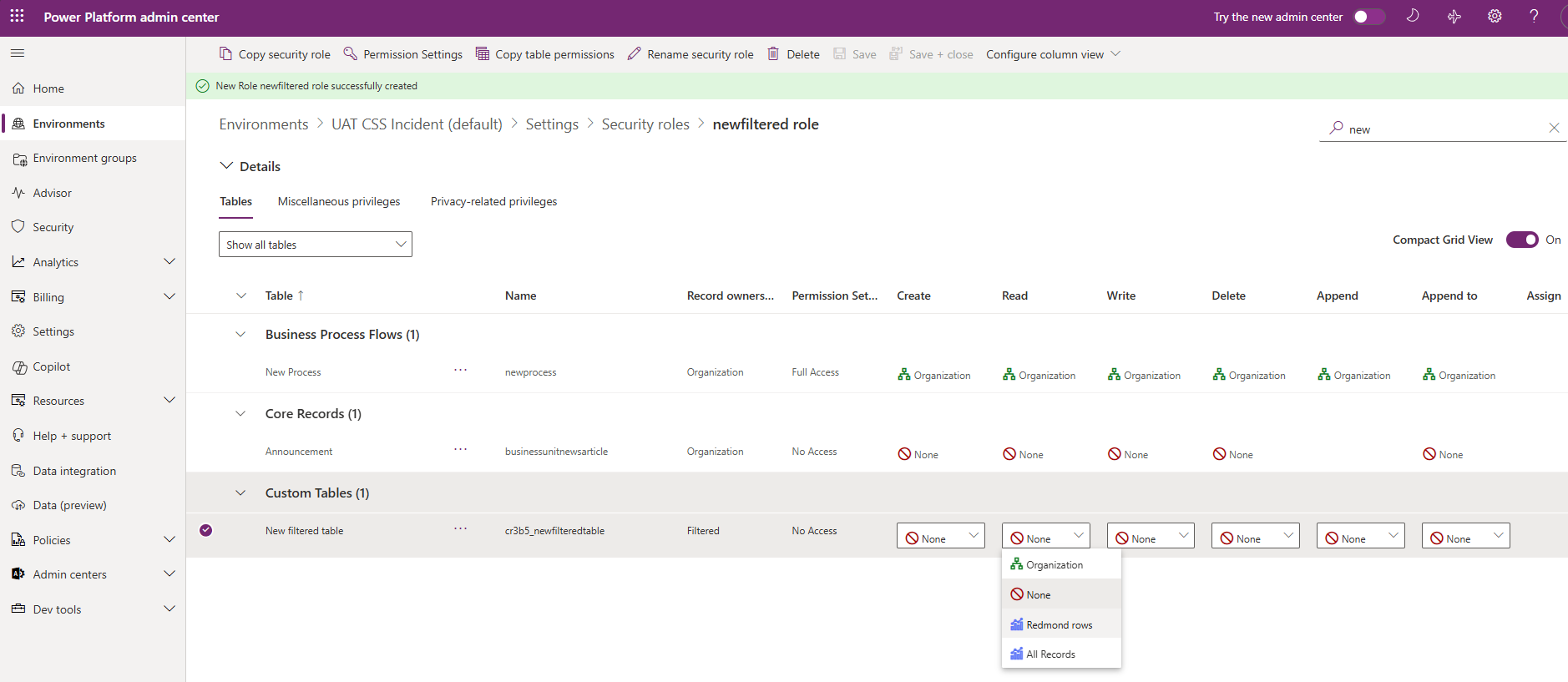Click UAT CSS Incident (default) breadcrumb

(x=417, y=124)
